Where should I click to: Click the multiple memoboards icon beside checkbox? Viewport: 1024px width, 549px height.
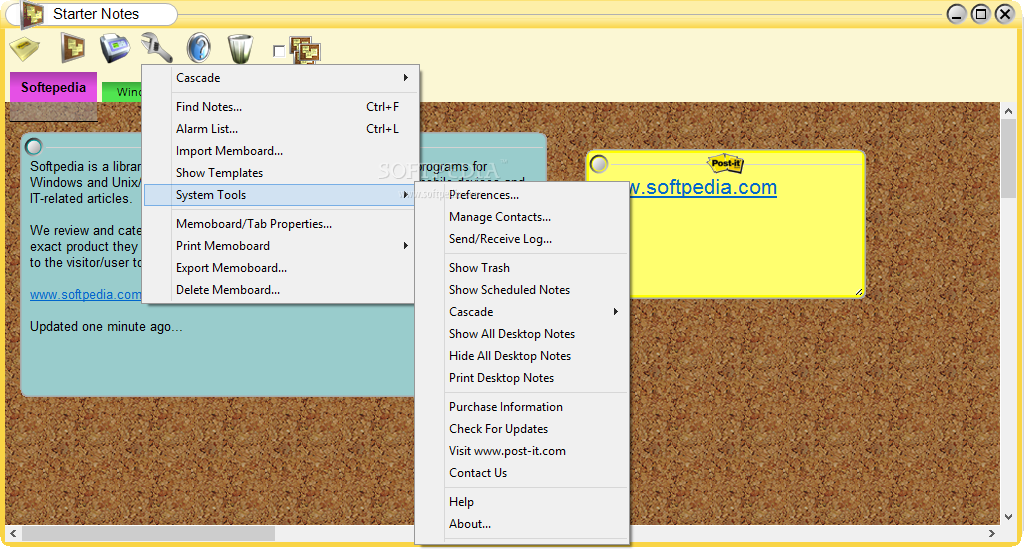coord(305,50)
